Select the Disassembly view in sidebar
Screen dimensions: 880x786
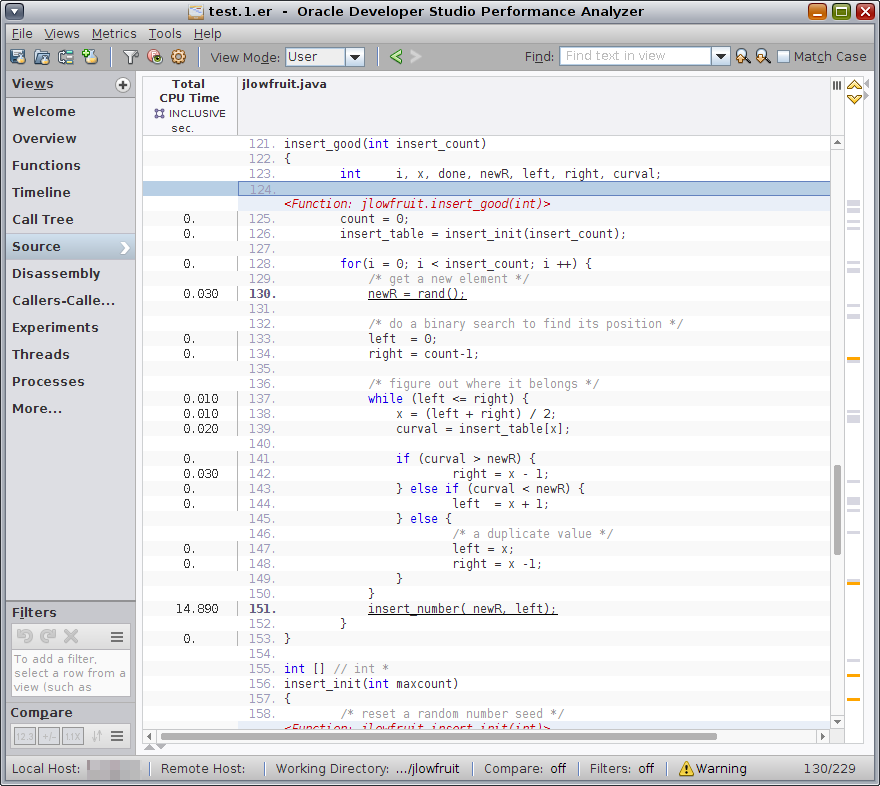point(56,273)
